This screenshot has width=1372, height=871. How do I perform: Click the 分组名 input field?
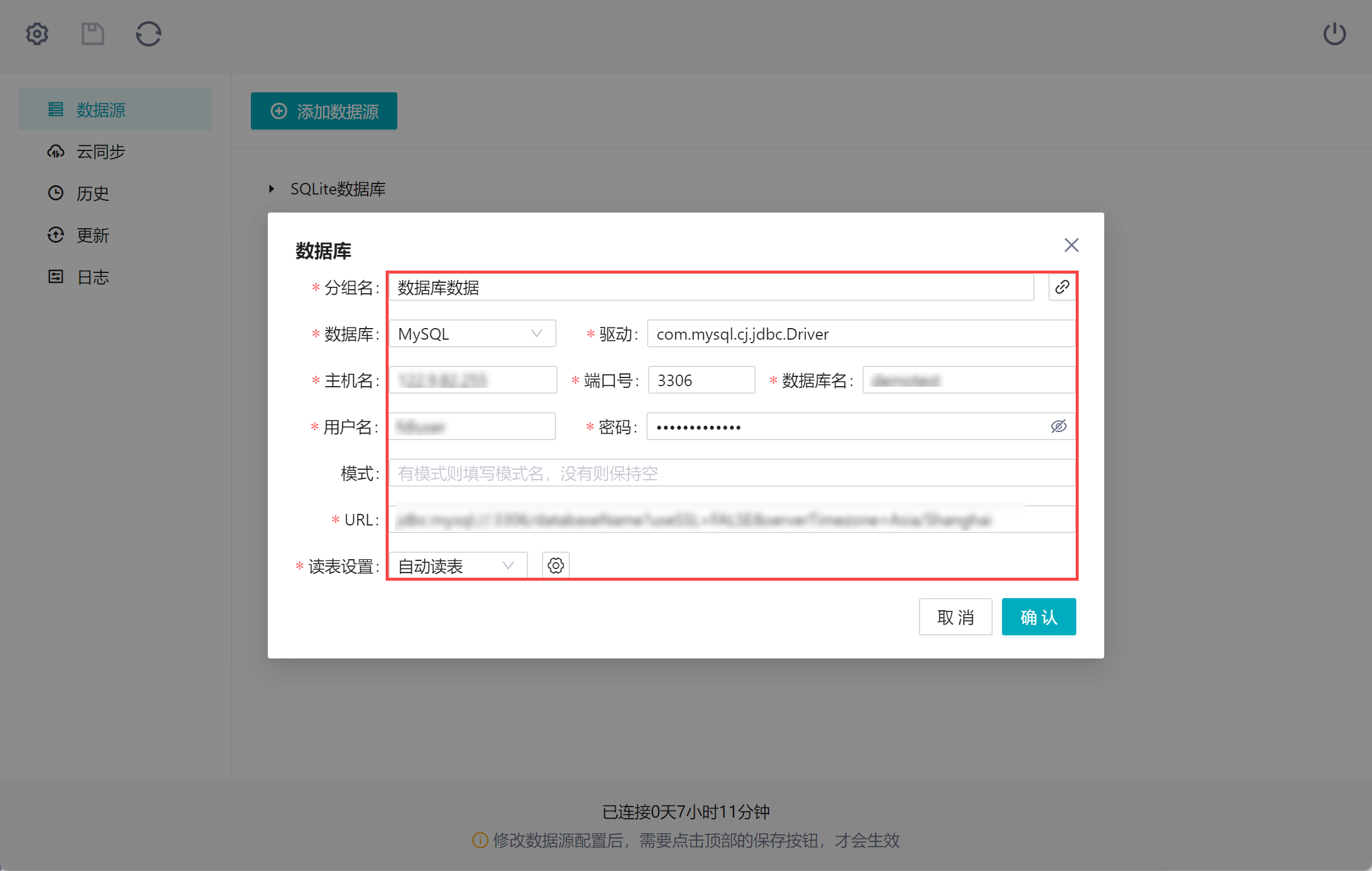click(x=712, y=287)
